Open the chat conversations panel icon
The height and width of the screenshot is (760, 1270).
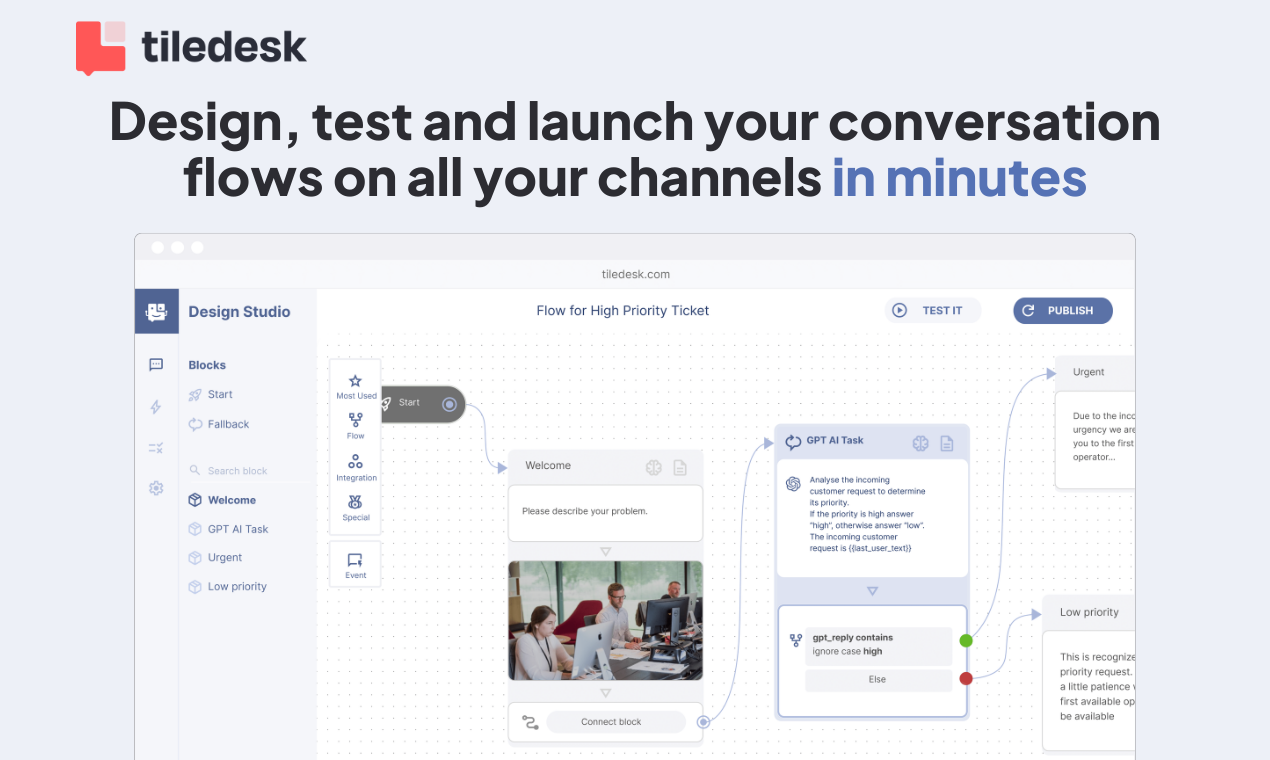156,365
